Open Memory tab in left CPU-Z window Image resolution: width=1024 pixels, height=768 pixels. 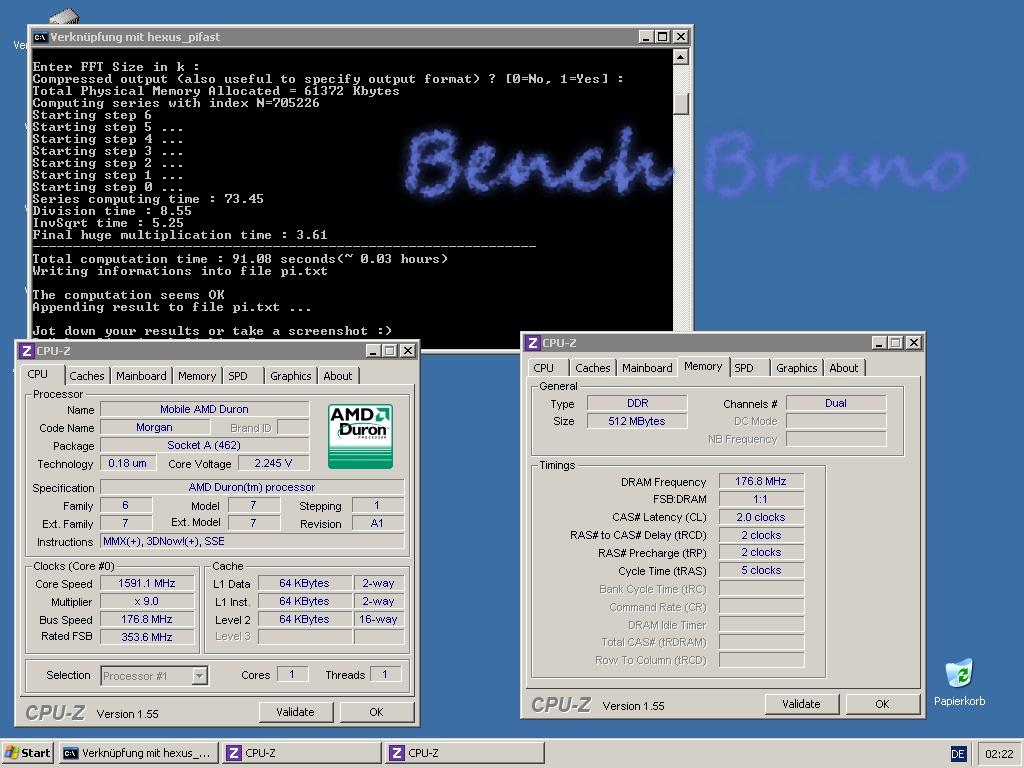197,376
